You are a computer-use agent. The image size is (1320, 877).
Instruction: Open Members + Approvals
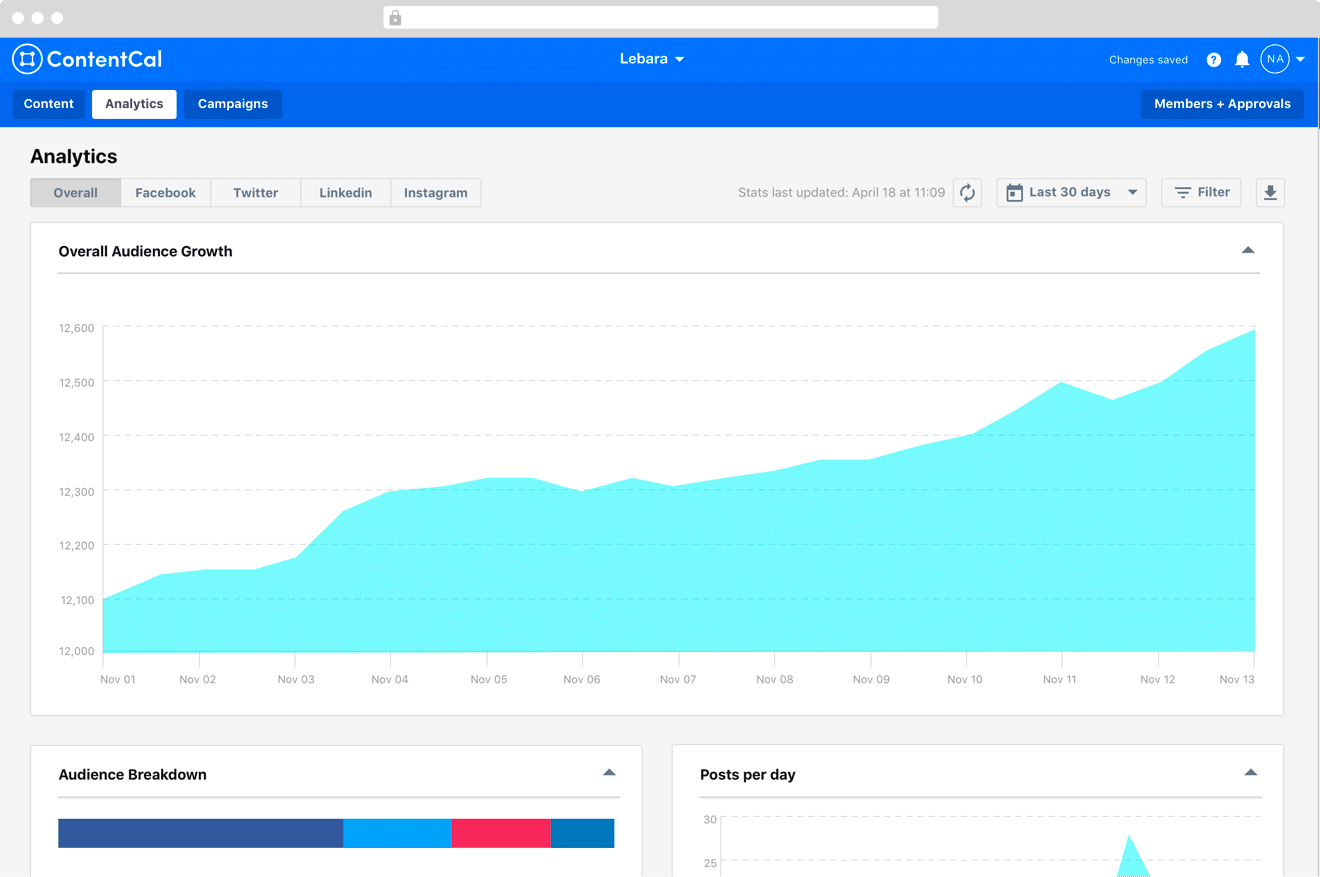(x=1222, y=104)
